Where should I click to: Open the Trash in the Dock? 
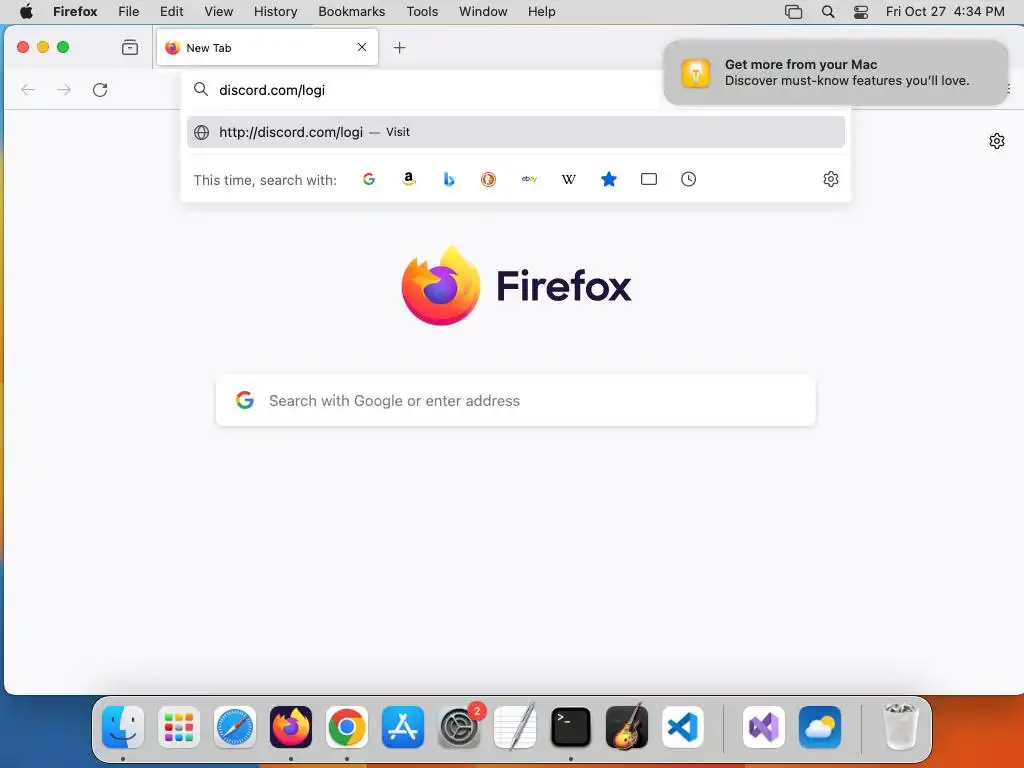click(901, 727)
